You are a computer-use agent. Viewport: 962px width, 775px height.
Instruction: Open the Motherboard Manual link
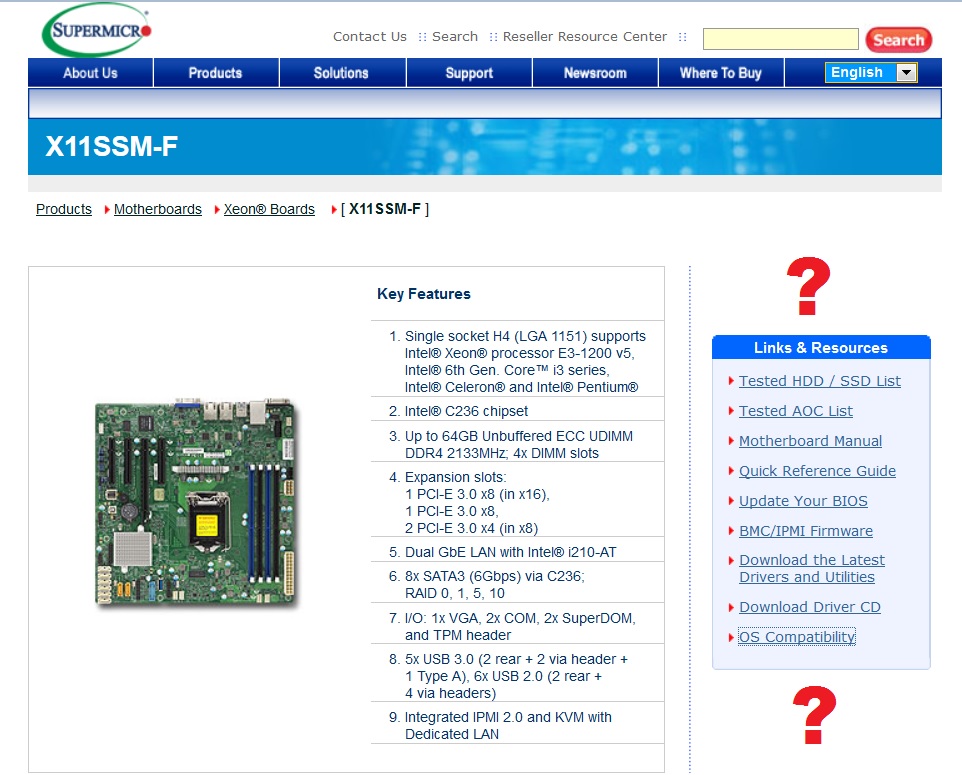810,441
